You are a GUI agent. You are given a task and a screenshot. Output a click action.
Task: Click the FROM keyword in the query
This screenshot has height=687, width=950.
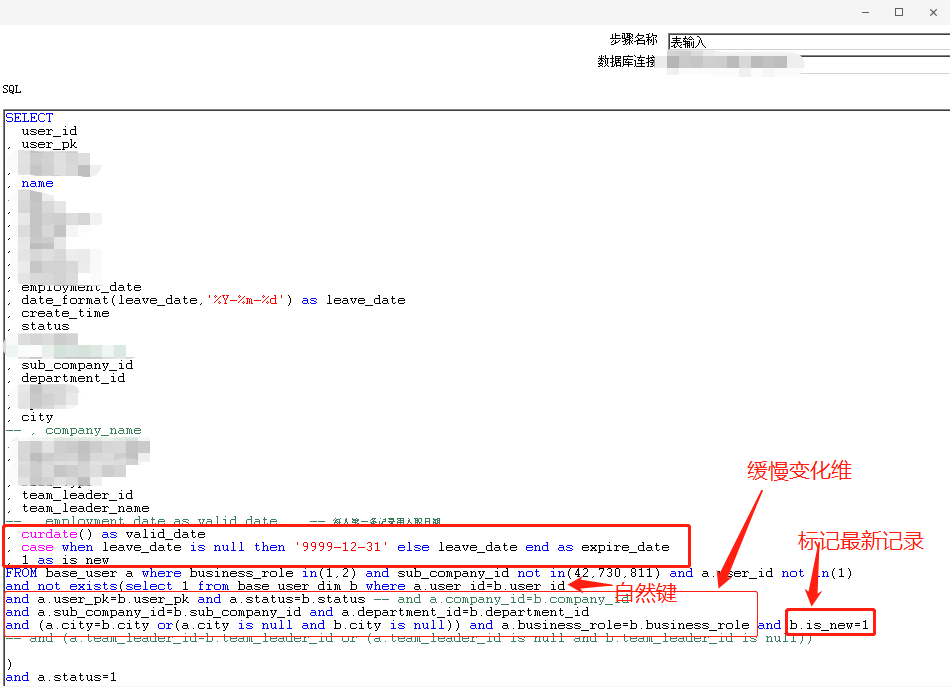click(21, 573)
